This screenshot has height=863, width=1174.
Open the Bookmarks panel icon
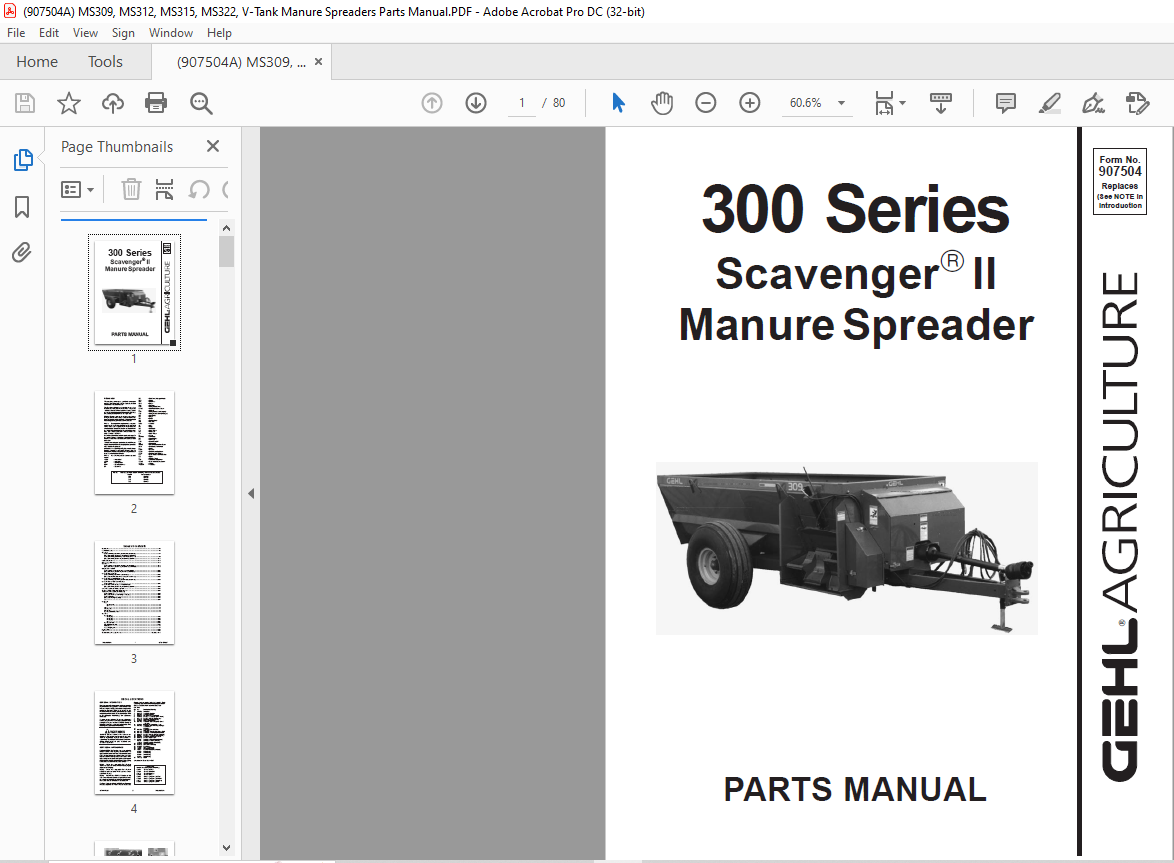(x=22, y=207)
